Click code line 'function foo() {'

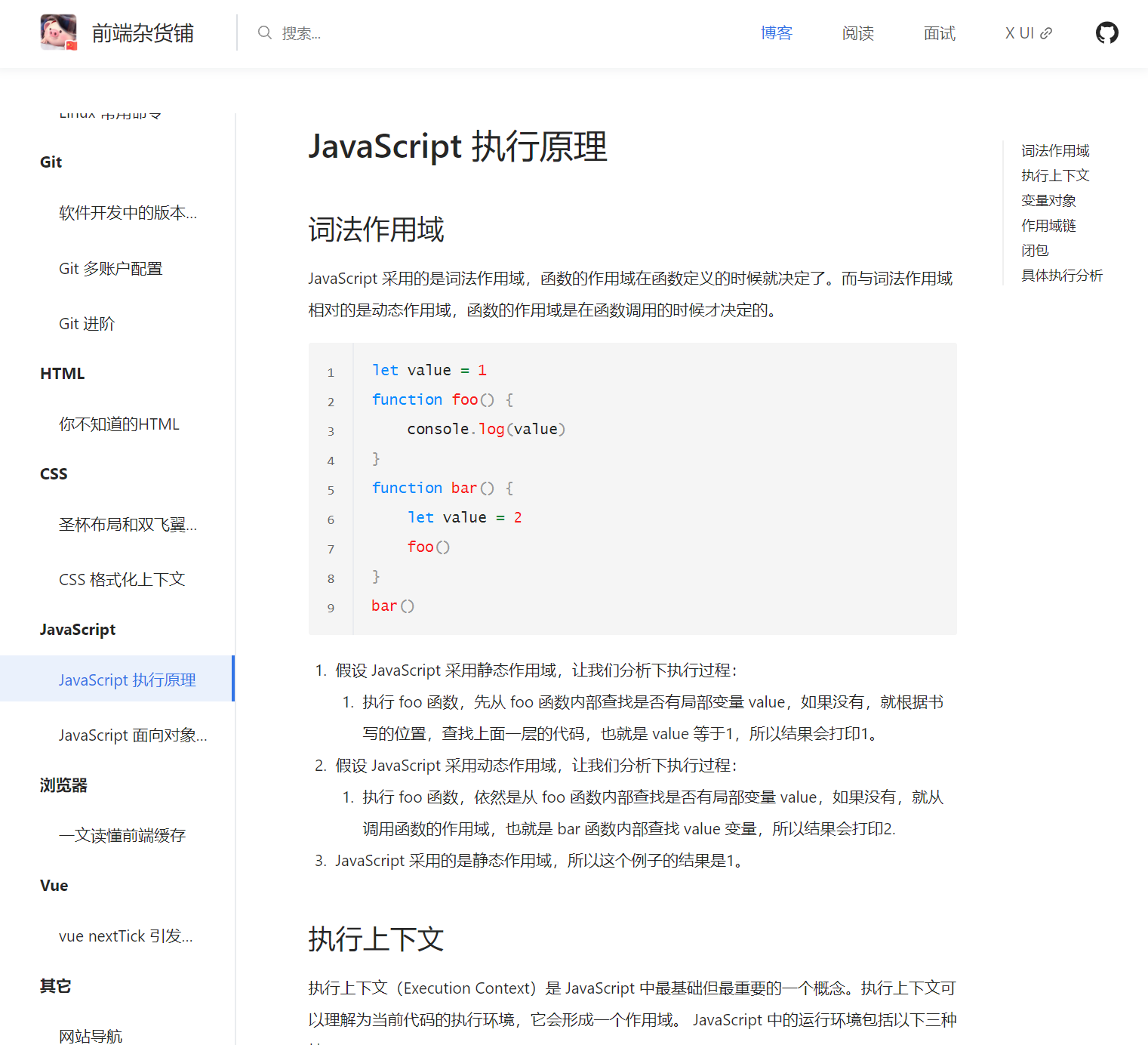[x=442, y=399]
